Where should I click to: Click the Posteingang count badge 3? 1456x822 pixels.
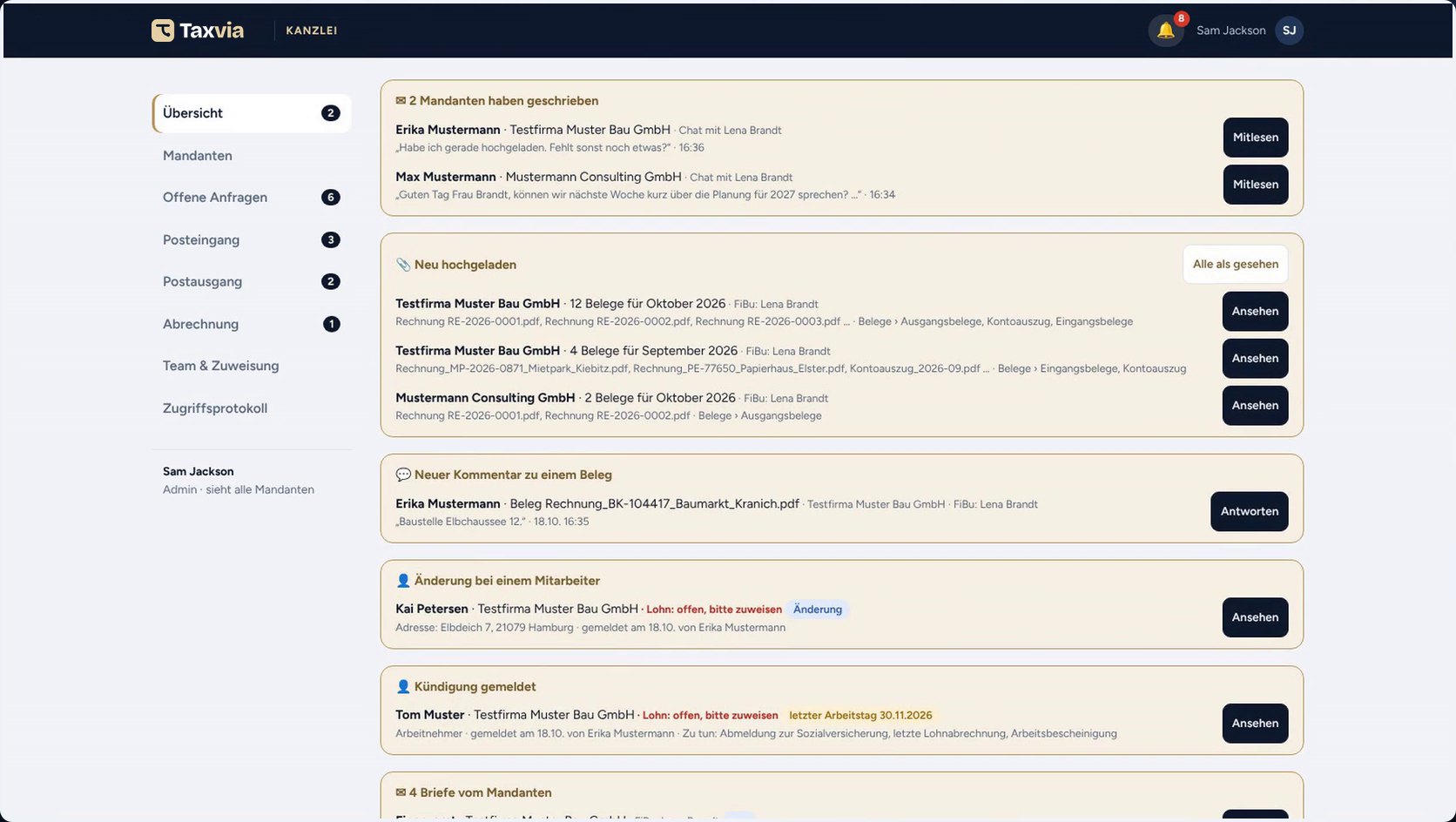tap(330, 239)
